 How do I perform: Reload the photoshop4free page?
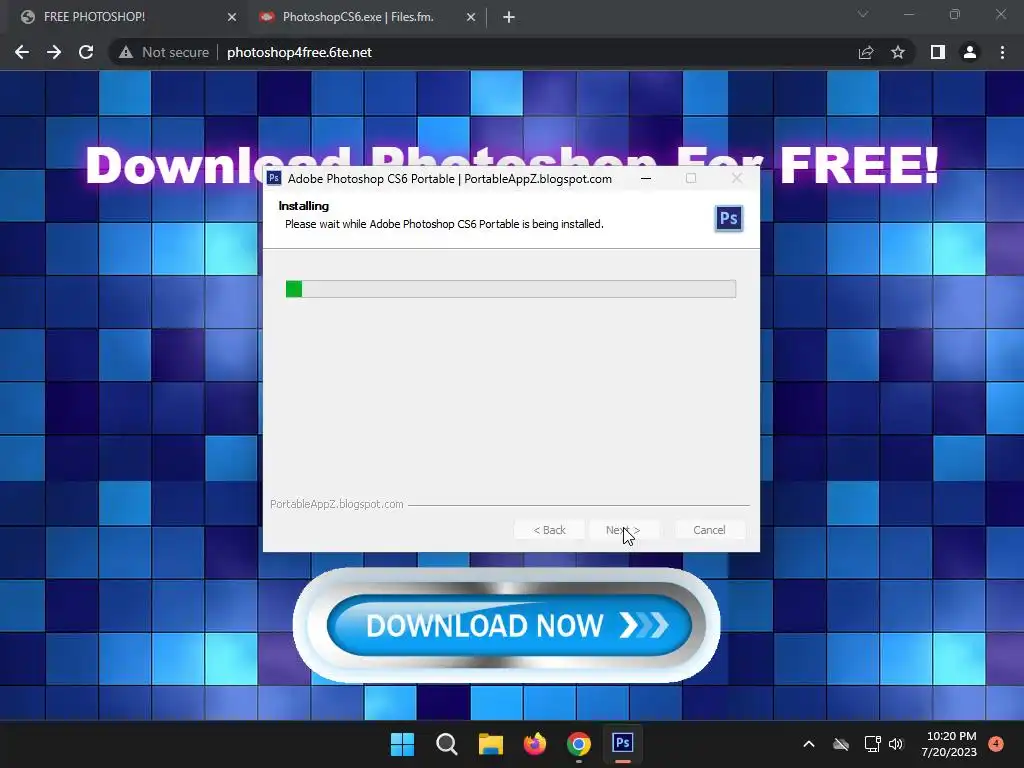tap(86, 52)
